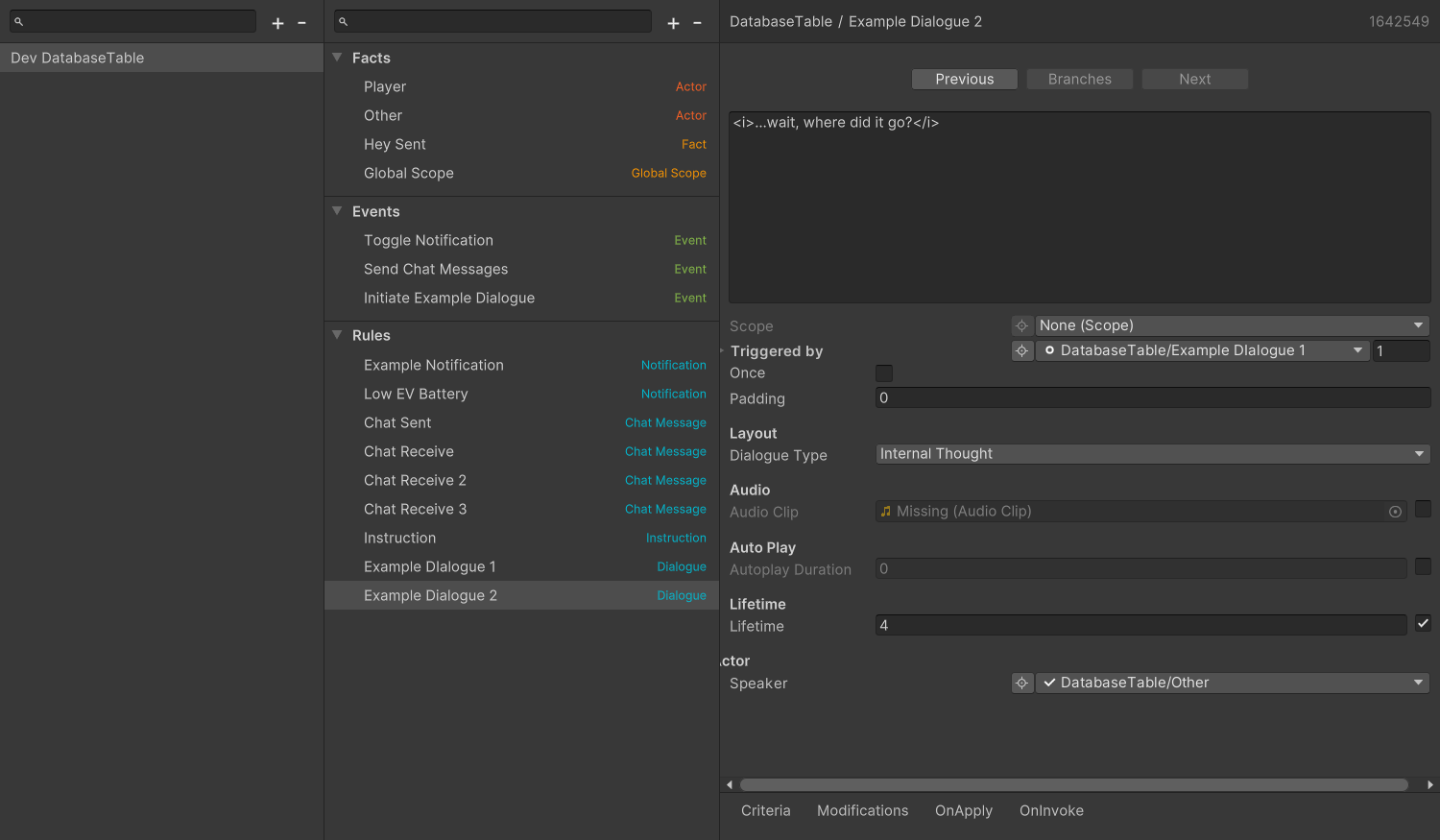Viewport: 1440px width, 840px height.
Task: Click the plus icon above the Facts list
Action: pyautogui.click(x=673, y=23)
